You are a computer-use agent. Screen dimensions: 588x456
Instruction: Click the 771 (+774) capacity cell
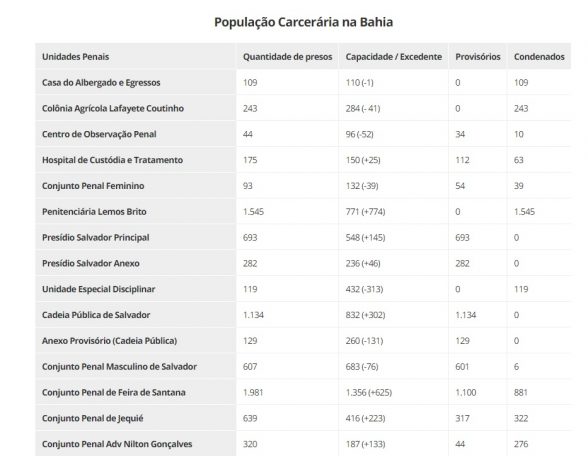(365, 212)
